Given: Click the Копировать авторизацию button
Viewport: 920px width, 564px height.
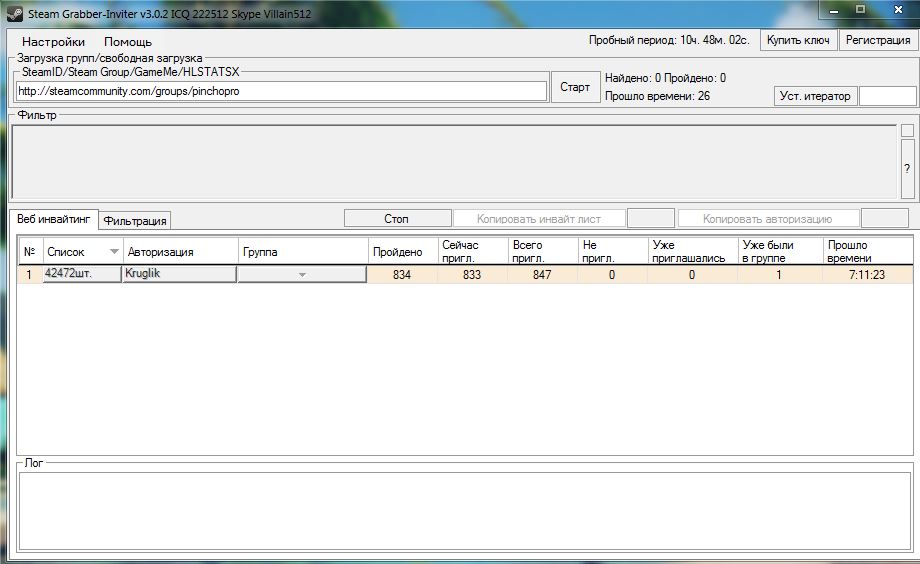Looking at the screenshot, I should (768, 219).
